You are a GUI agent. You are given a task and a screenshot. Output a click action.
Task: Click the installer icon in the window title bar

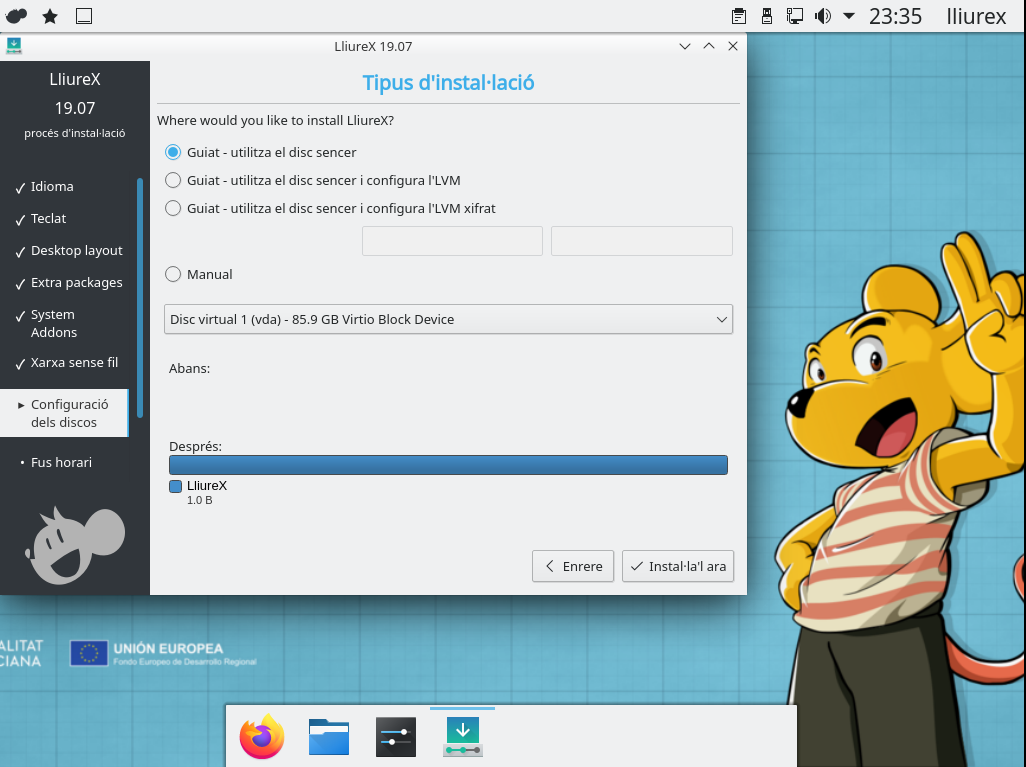(x=14, y=46)
